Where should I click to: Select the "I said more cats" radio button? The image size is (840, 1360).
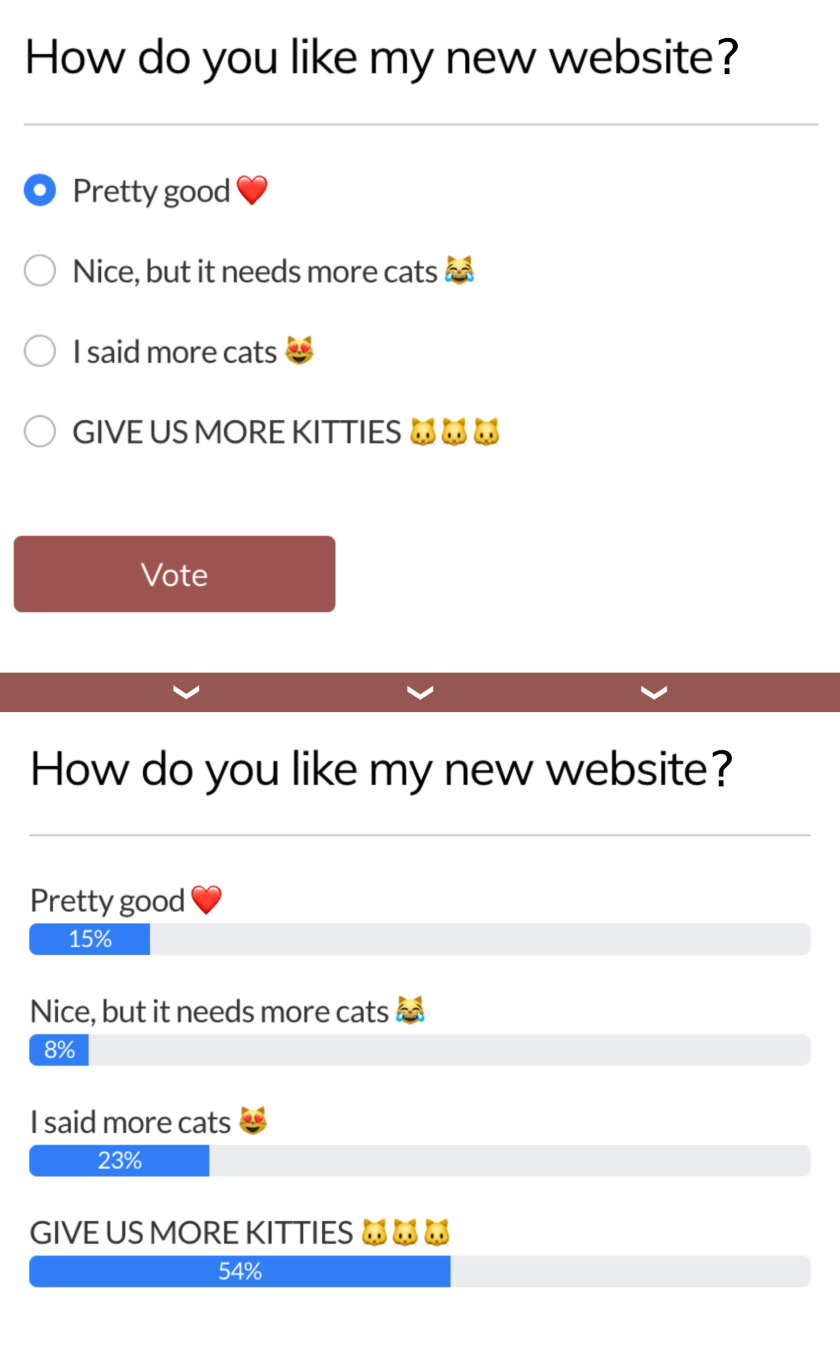40,351
